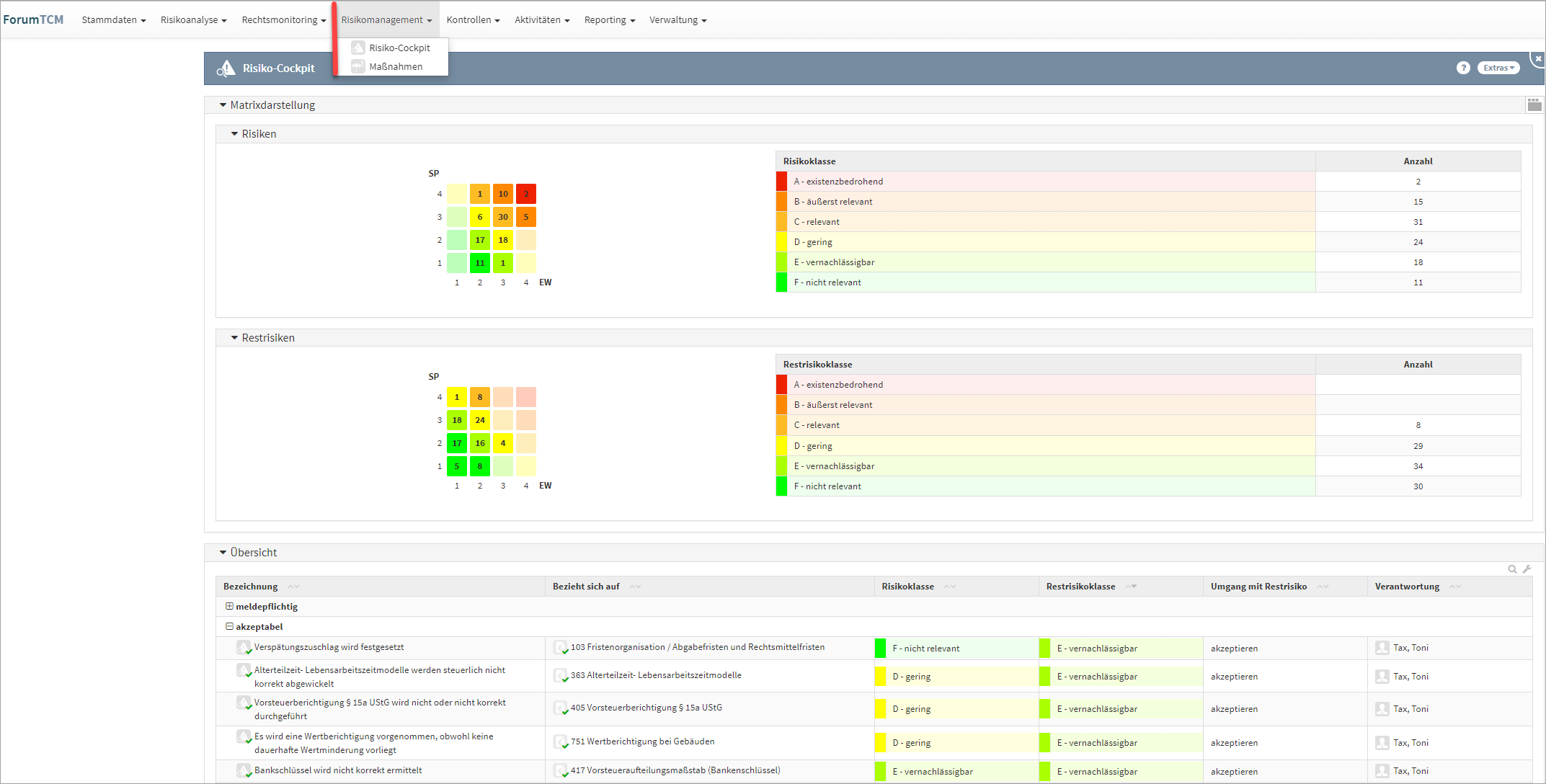Viewport: 1546px width, 784px height.
Task: Click the Risiko-Cockpit warning icon in header
Action: point(226,68)
